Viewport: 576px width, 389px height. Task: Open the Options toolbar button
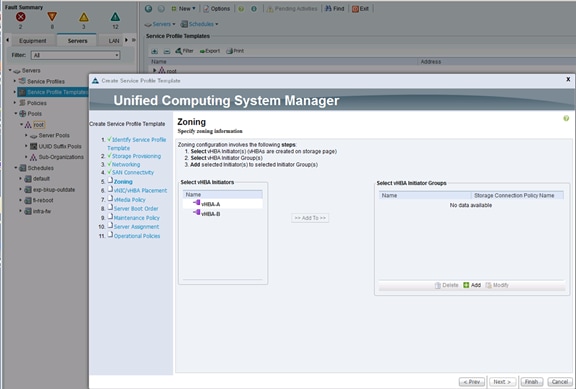(216, 8)
